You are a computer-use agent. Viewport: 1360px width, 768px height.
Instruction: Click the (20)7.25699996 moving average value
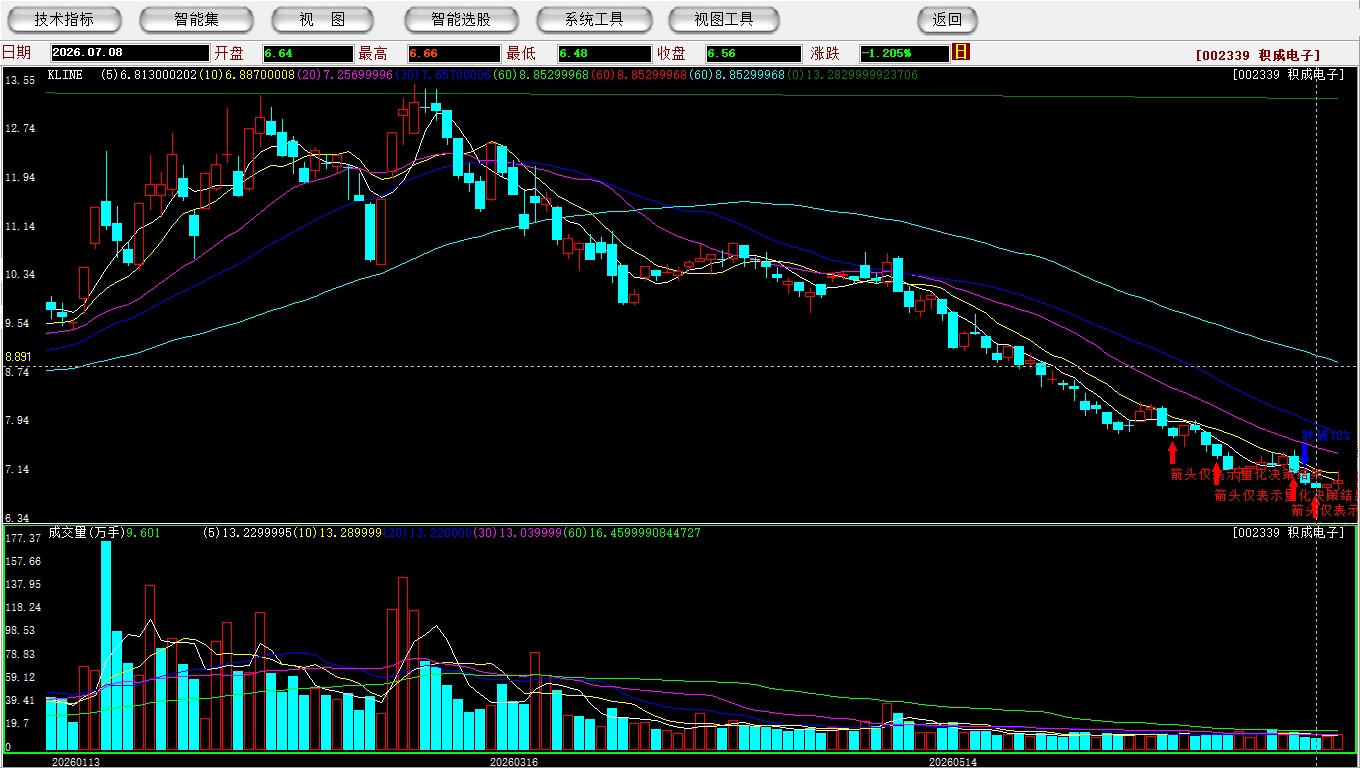[x=344, y=75]
